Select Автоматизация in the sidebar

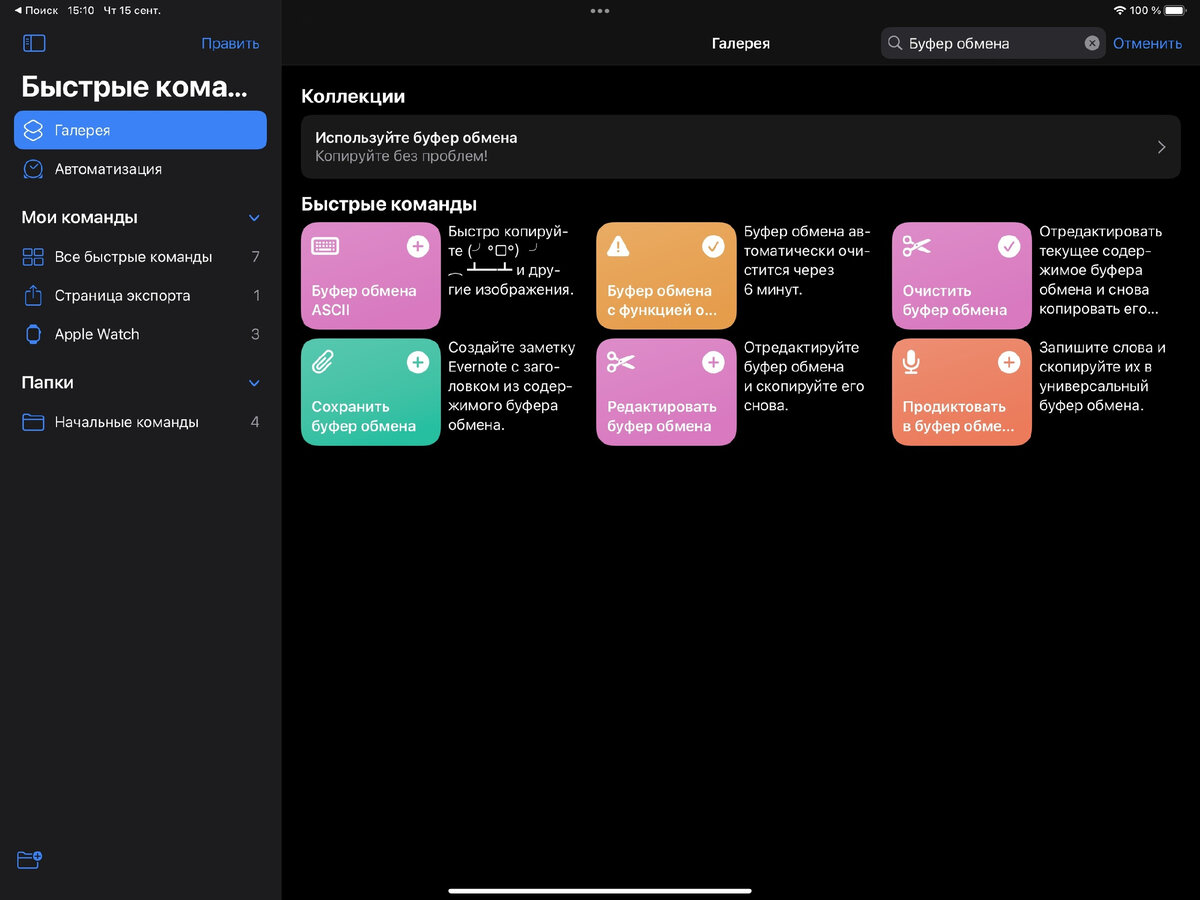tap(140, 169)
